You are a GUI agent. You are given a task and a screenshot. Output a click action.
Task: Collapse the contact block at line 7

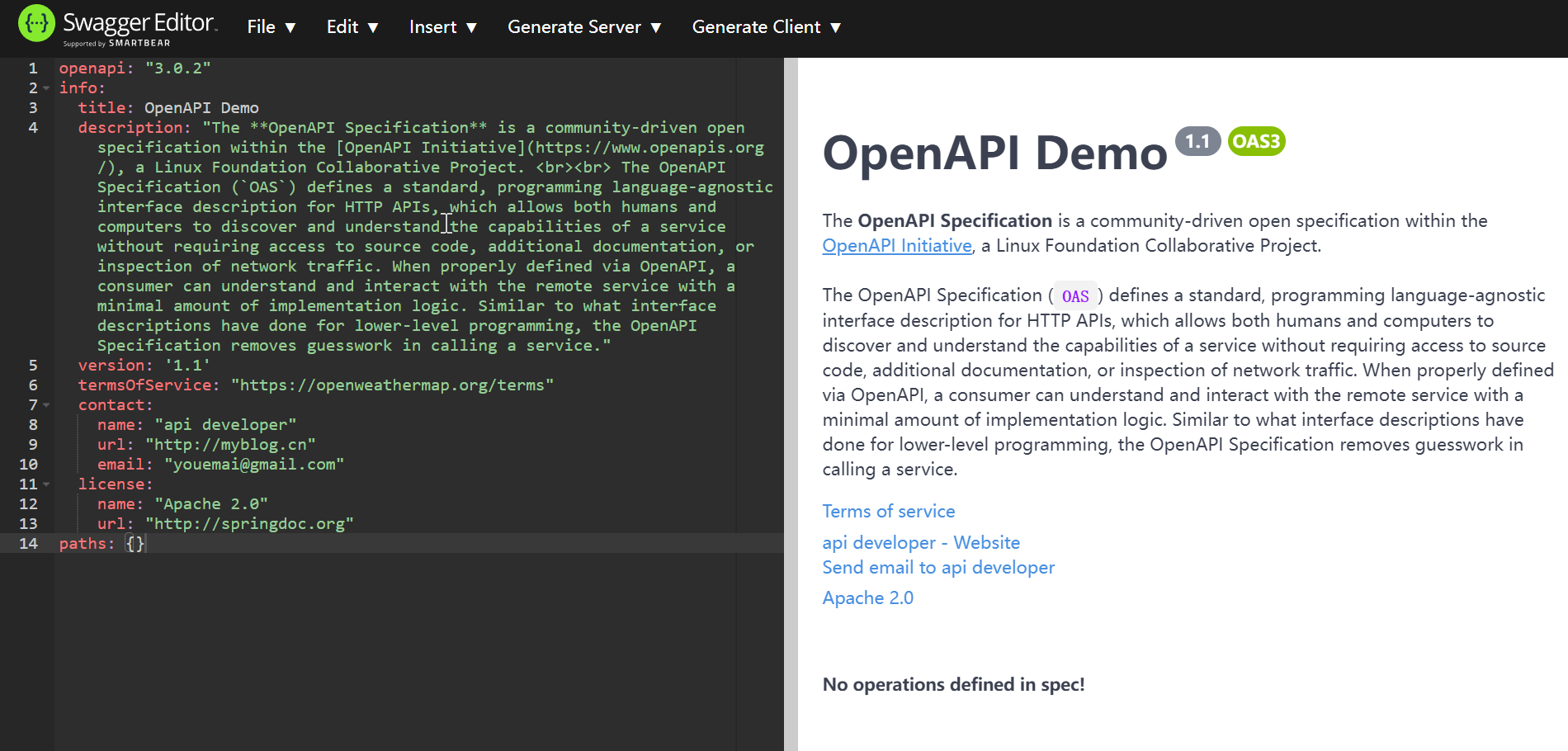point(46,405)
